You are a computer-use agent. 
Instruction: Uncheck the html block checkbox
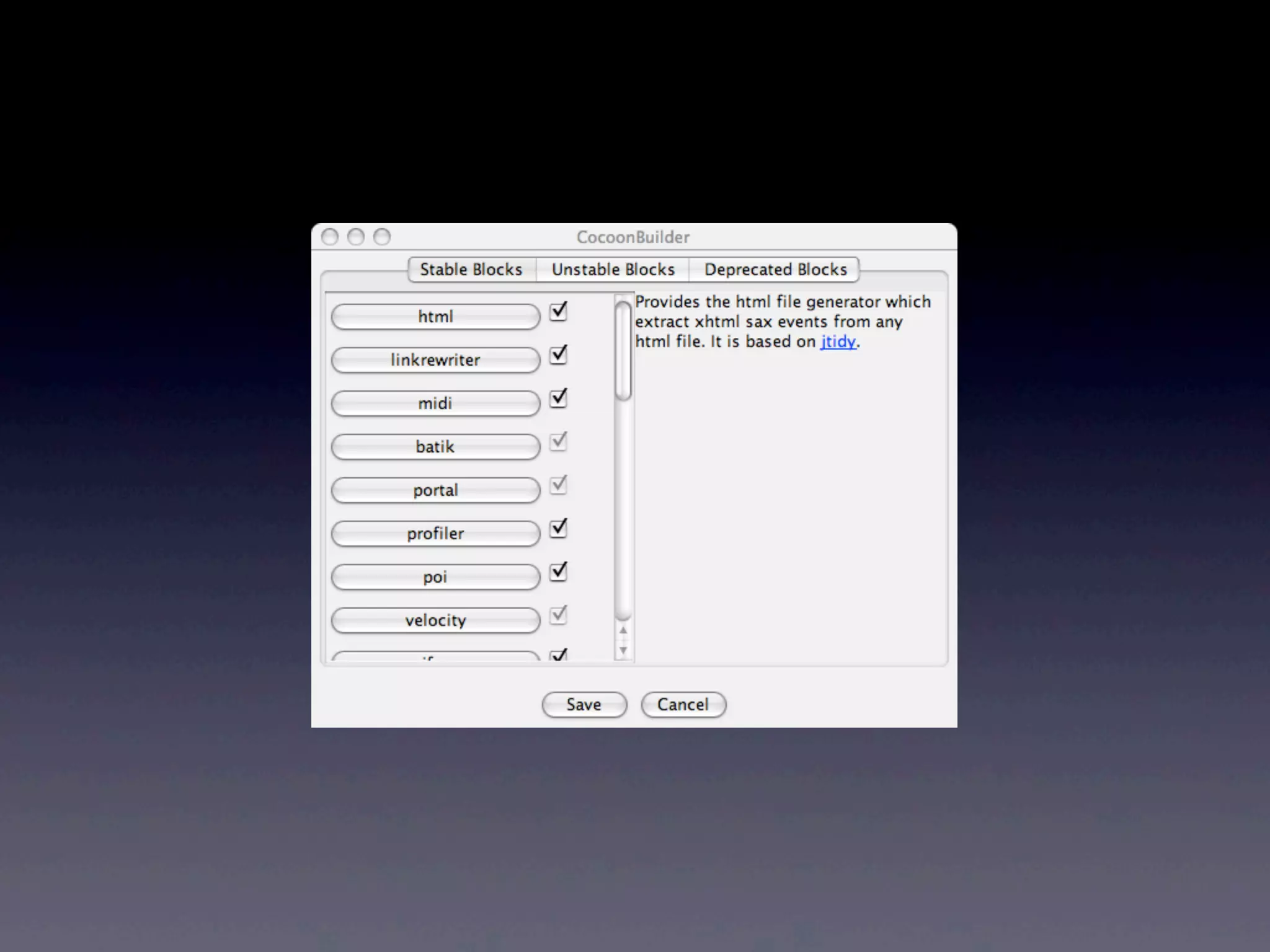click(x=558, y=311)
